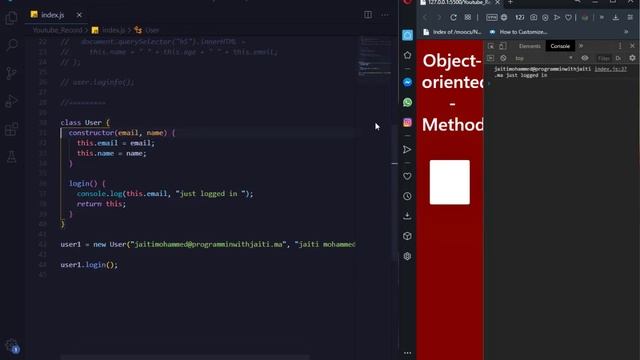Go back in the browser
Screen dimensions: 640x360
[x=425, y=18]
